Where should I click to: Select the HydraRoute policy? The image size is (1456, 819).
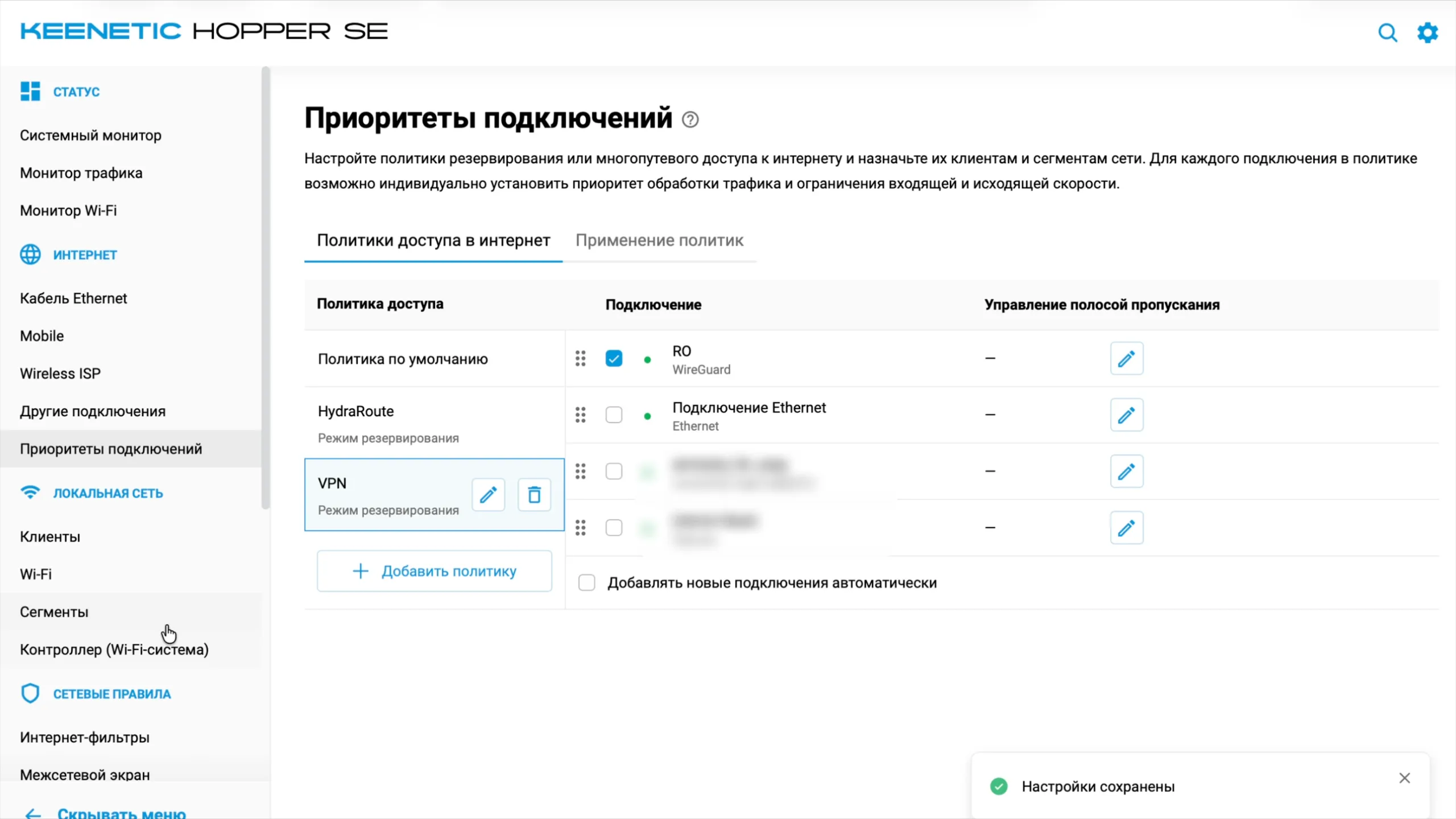tap(435, 423)
